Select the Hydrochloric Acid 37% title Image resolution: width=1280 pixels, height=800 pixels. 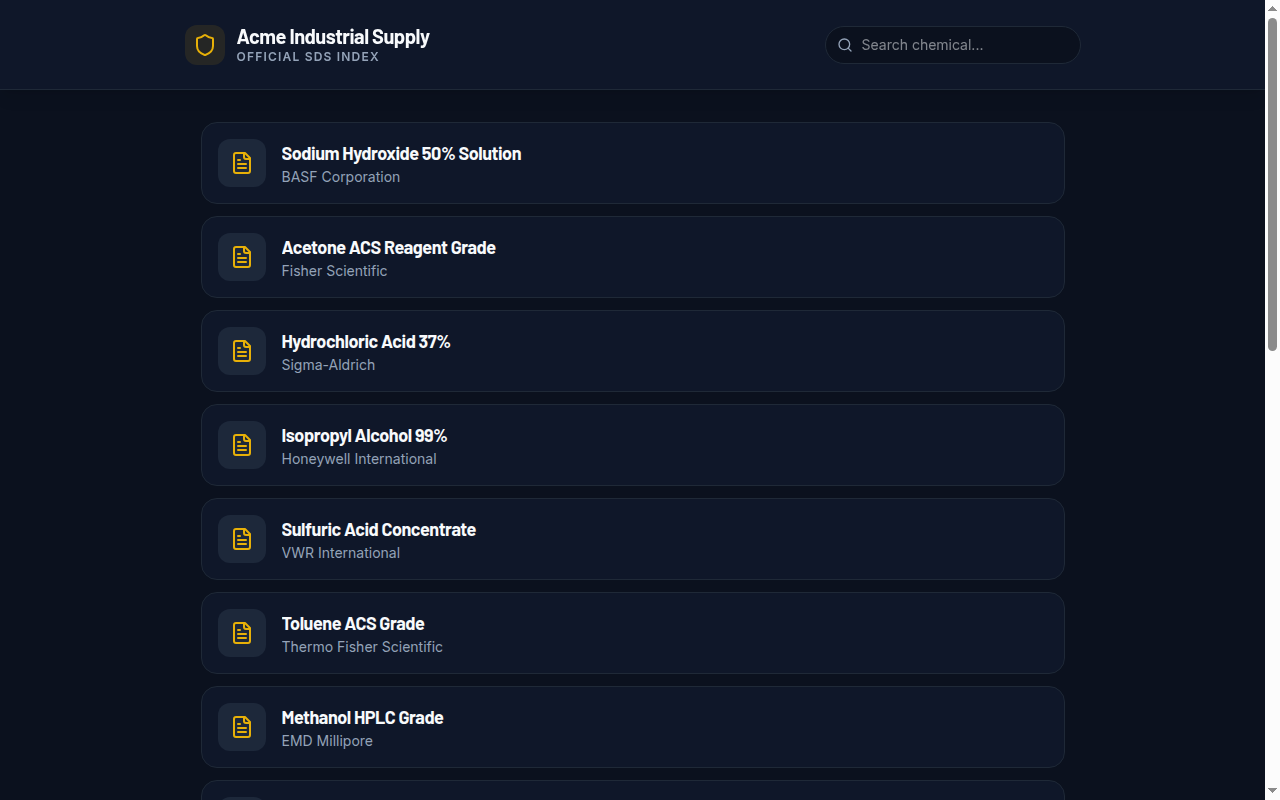click(366, 342)
